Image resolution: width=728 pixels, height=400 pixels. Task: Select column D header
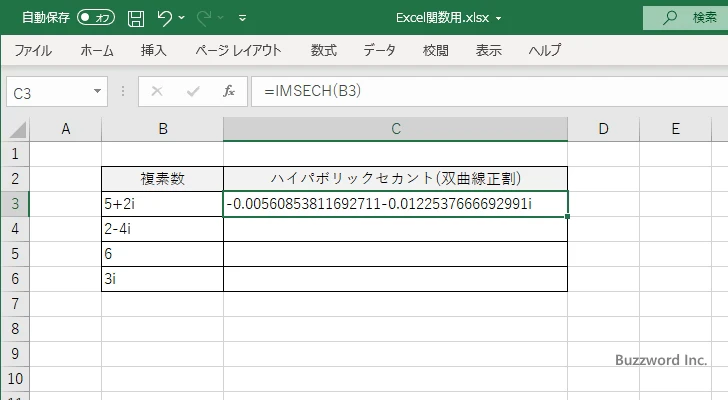pyautogui.click(x=603, y=129)
